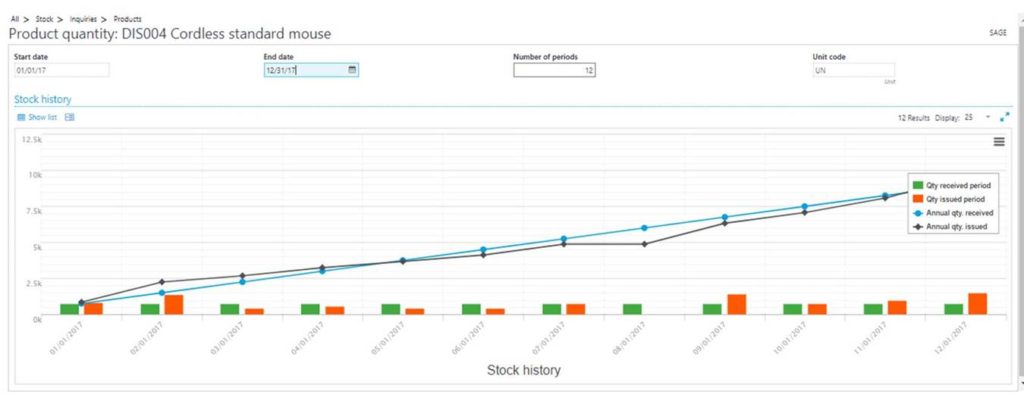Click the Unit code field
The width and height of the screenshot is (1024, 398).
[854, 70]
